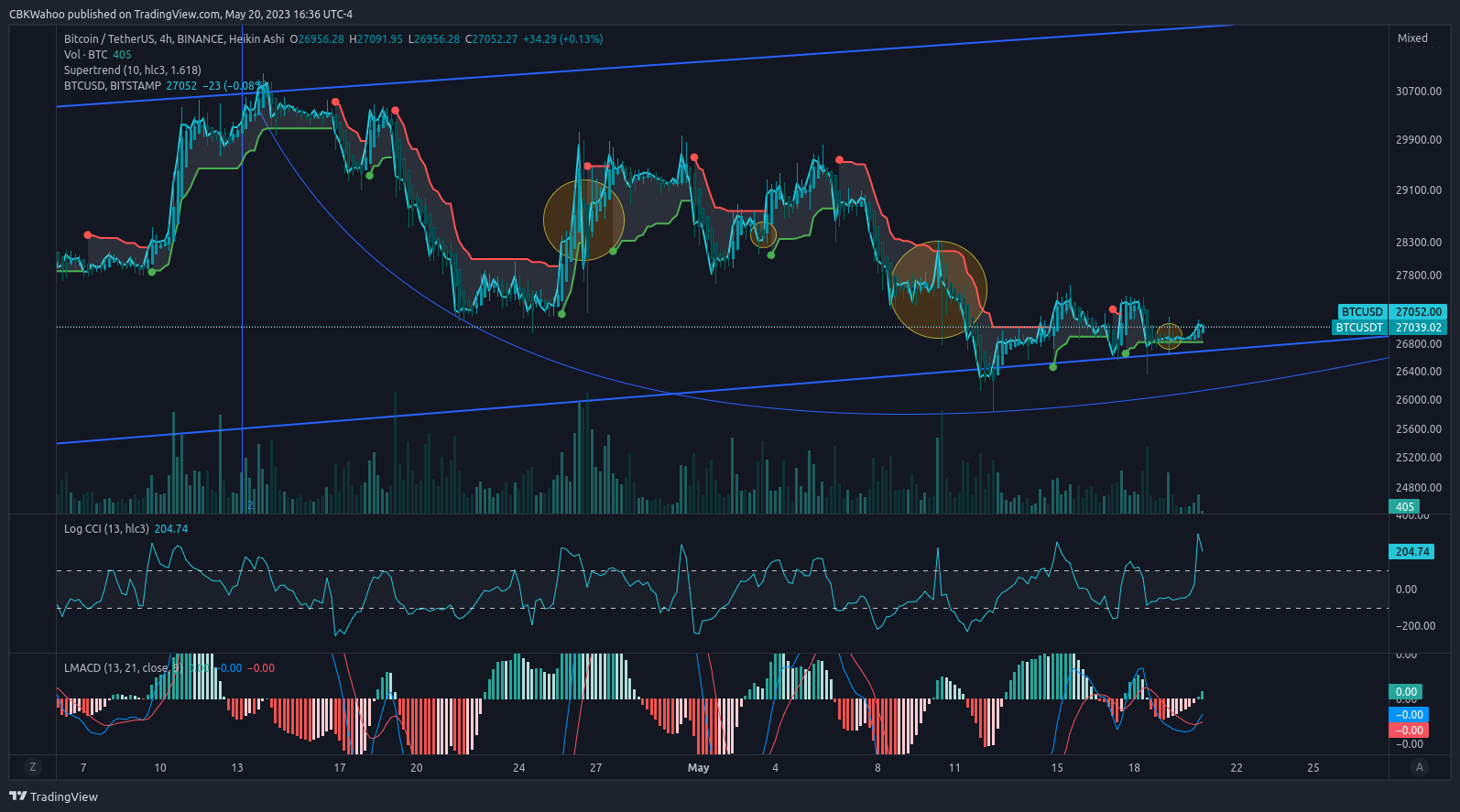
Task: Click the 25200.00 price scale label
Action: coord(1418,458)
